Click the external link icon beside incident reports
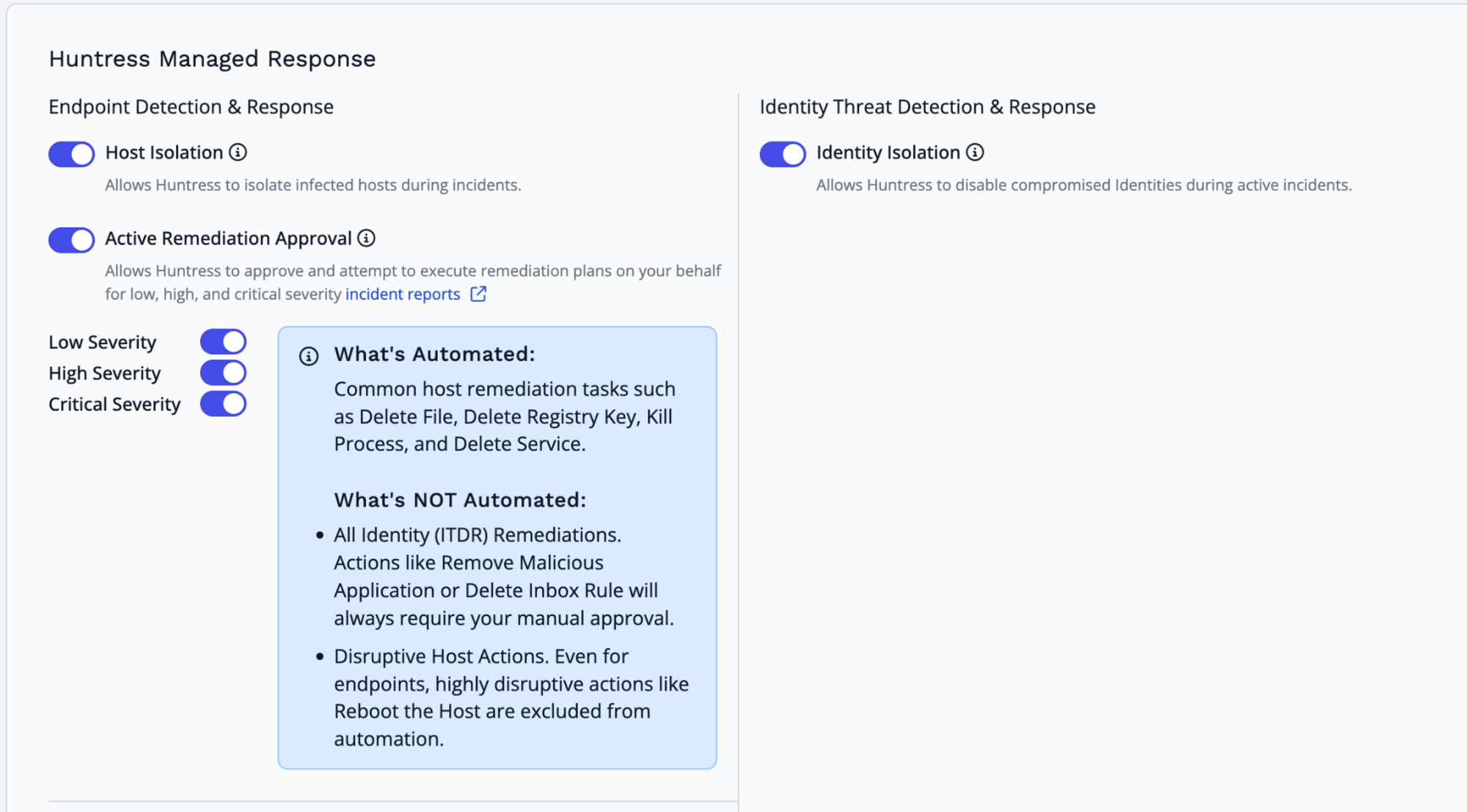Screen dimensions: 1467x812 pyautogui.click(x=478, y=294)
